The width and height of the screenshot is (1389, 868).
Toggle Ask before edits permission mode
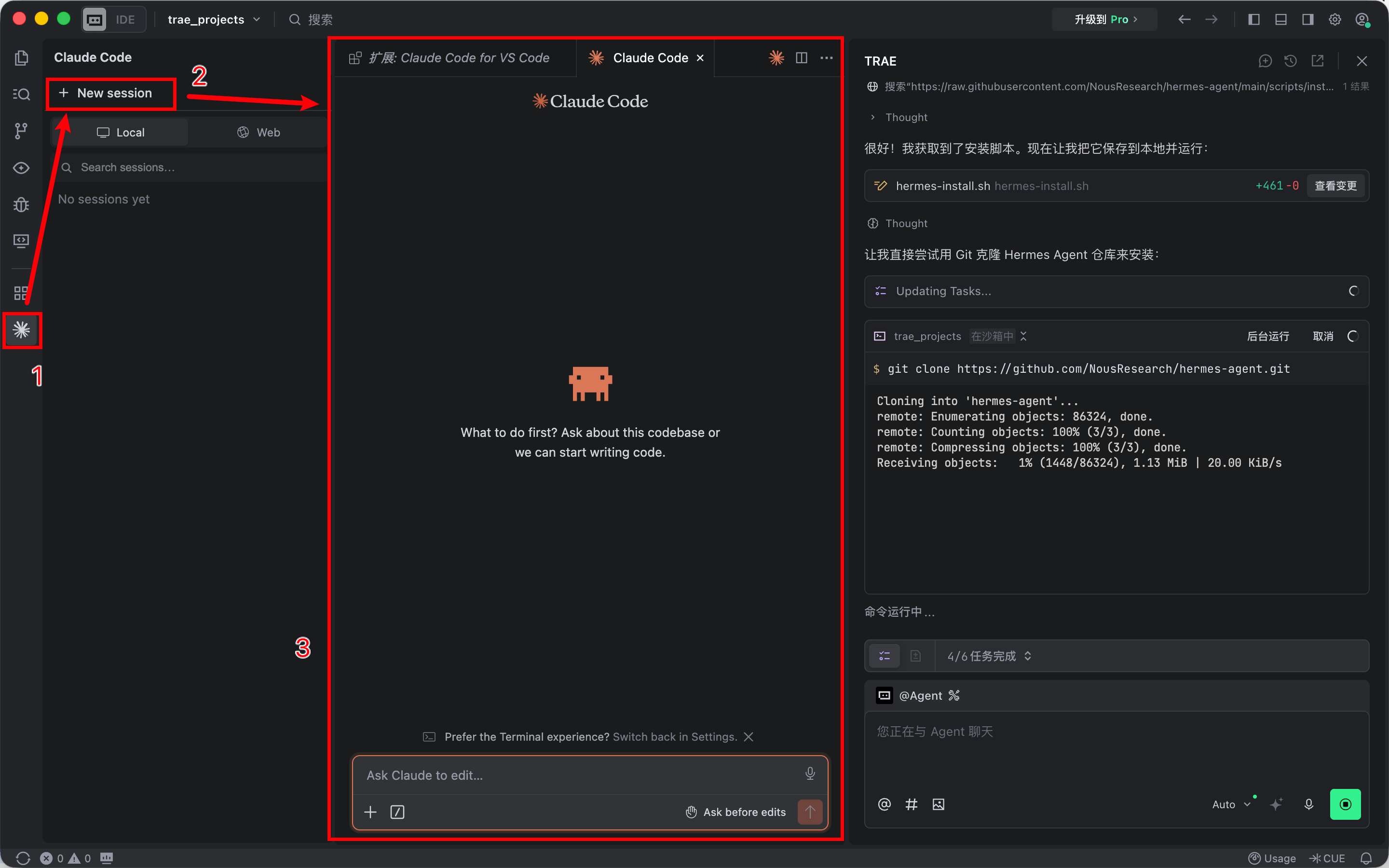click(736, 812)
